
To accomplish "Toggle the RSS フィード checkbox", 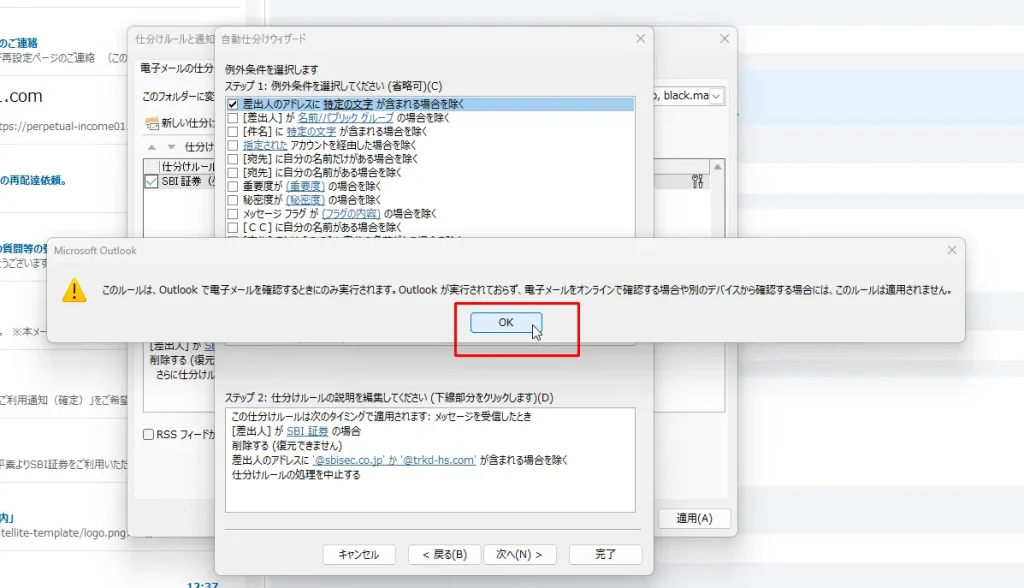I will [x=148, y=434].
